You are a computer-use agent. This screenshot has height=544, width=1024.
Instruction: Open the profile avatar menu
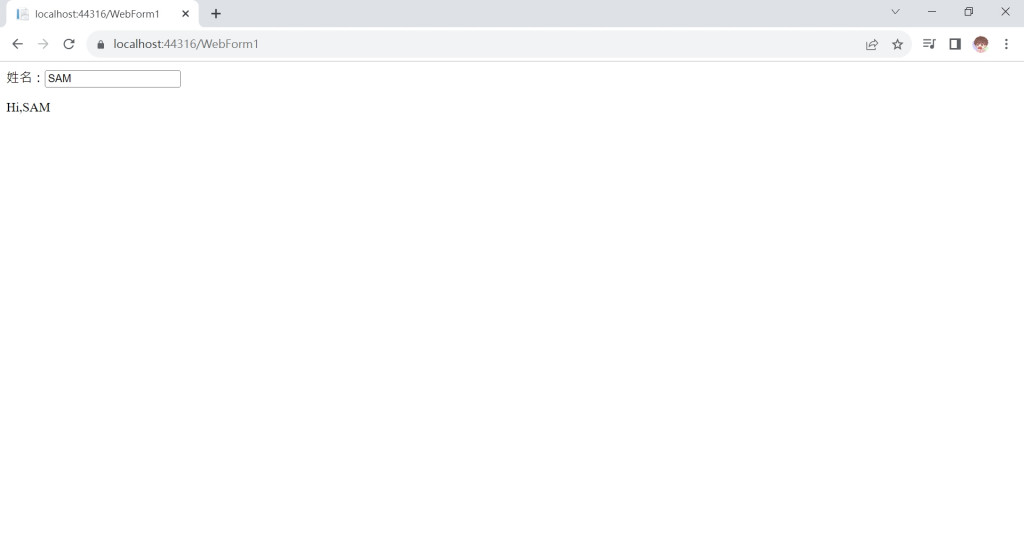pos(980,44)
